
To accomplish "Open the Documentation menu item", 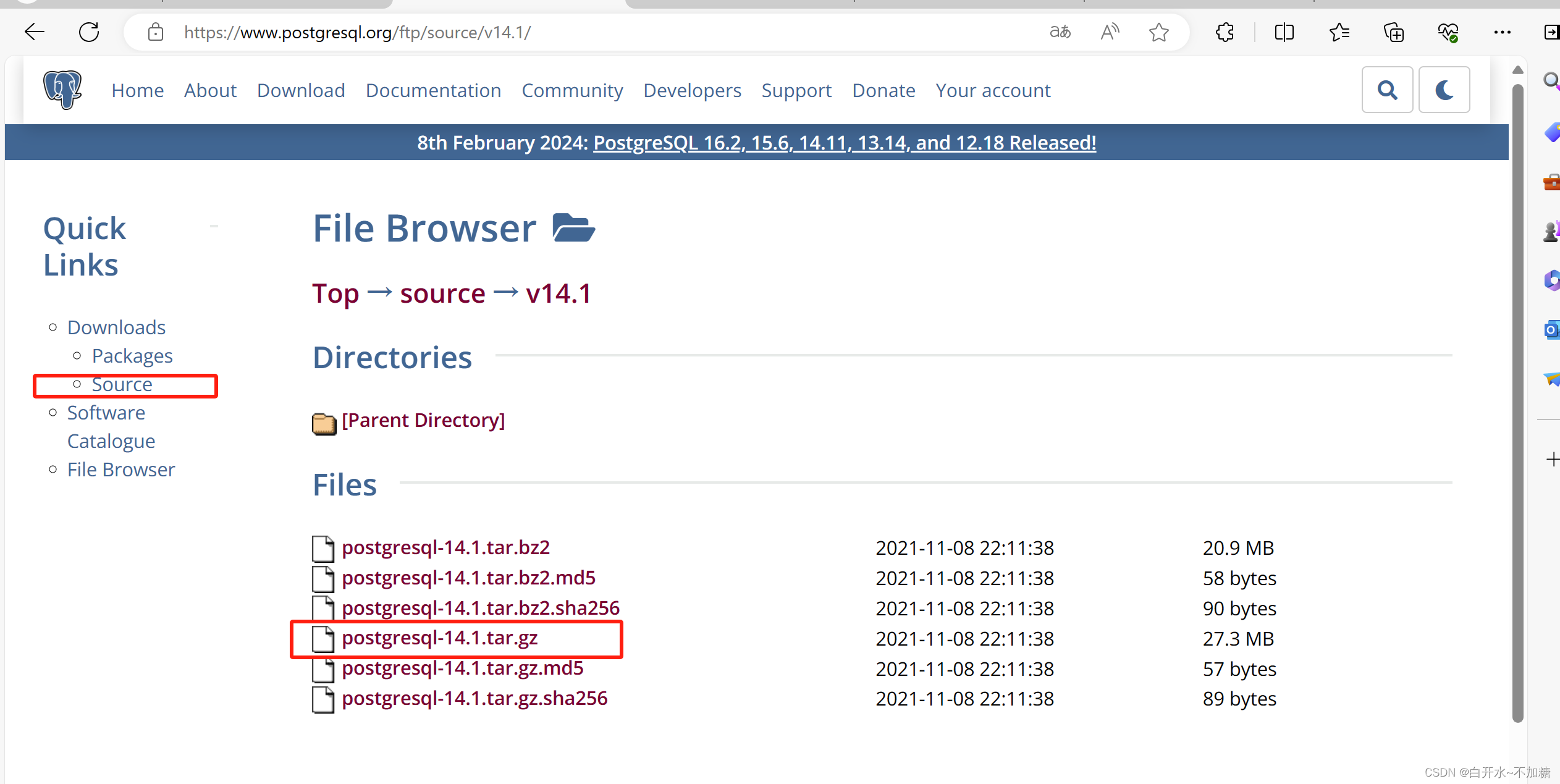I will (433, 91).
